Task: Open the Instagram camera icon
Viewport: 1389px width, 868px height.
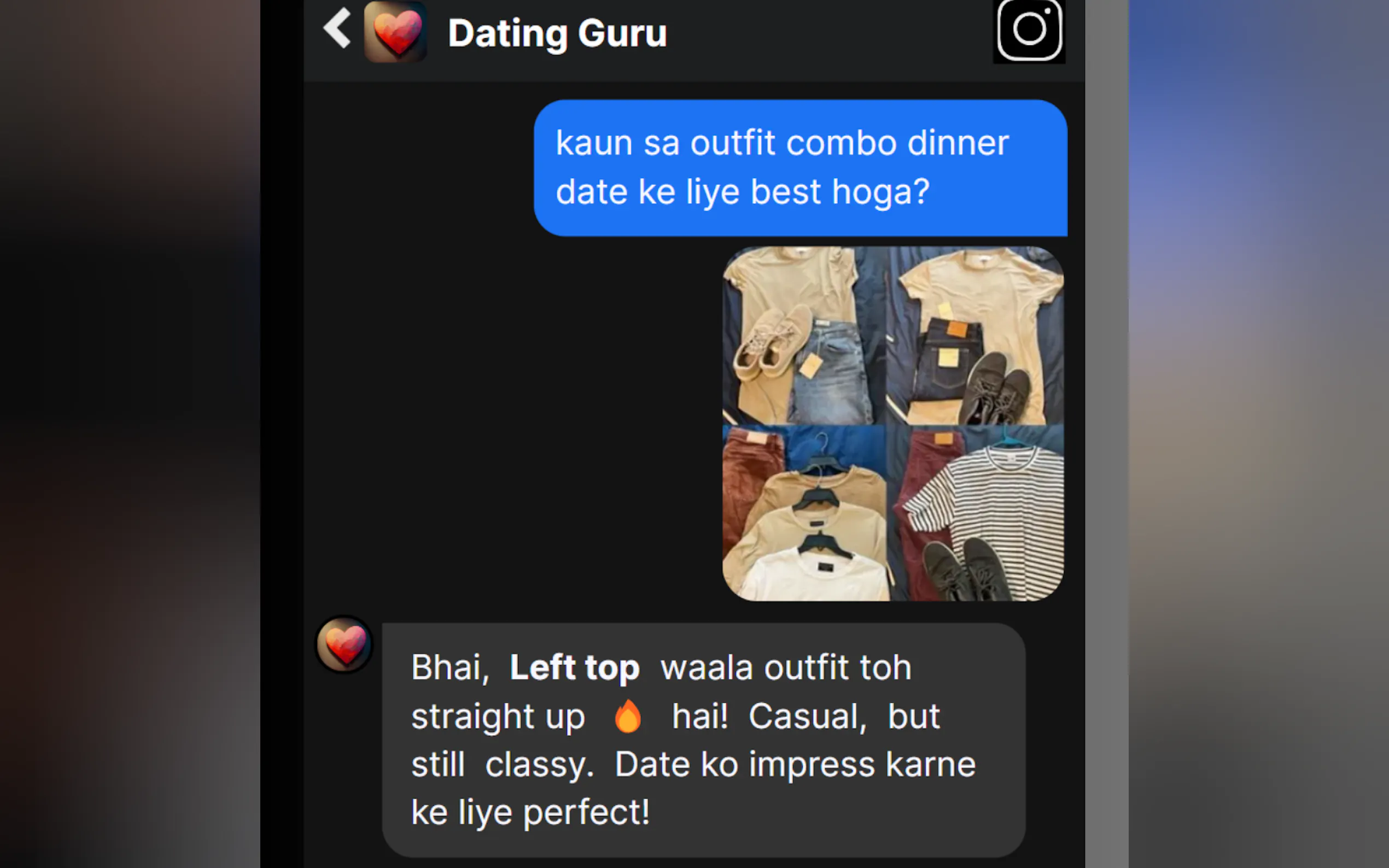Action: point(1029,30)
